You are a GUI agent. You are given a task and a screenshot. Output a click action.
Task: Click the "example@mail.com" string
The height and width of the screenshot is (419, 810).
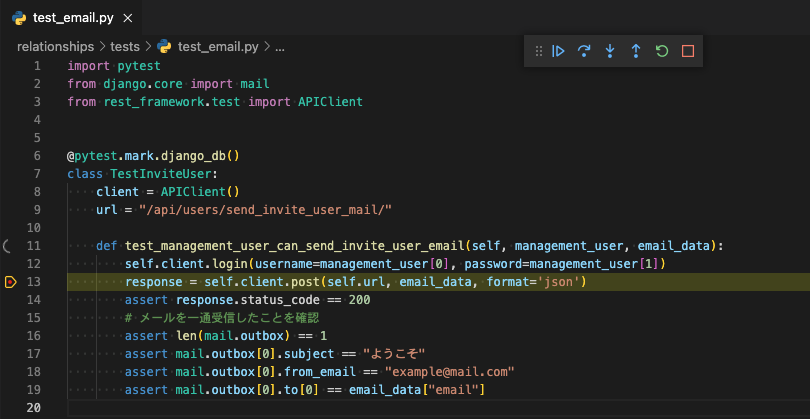click(450, 371)
